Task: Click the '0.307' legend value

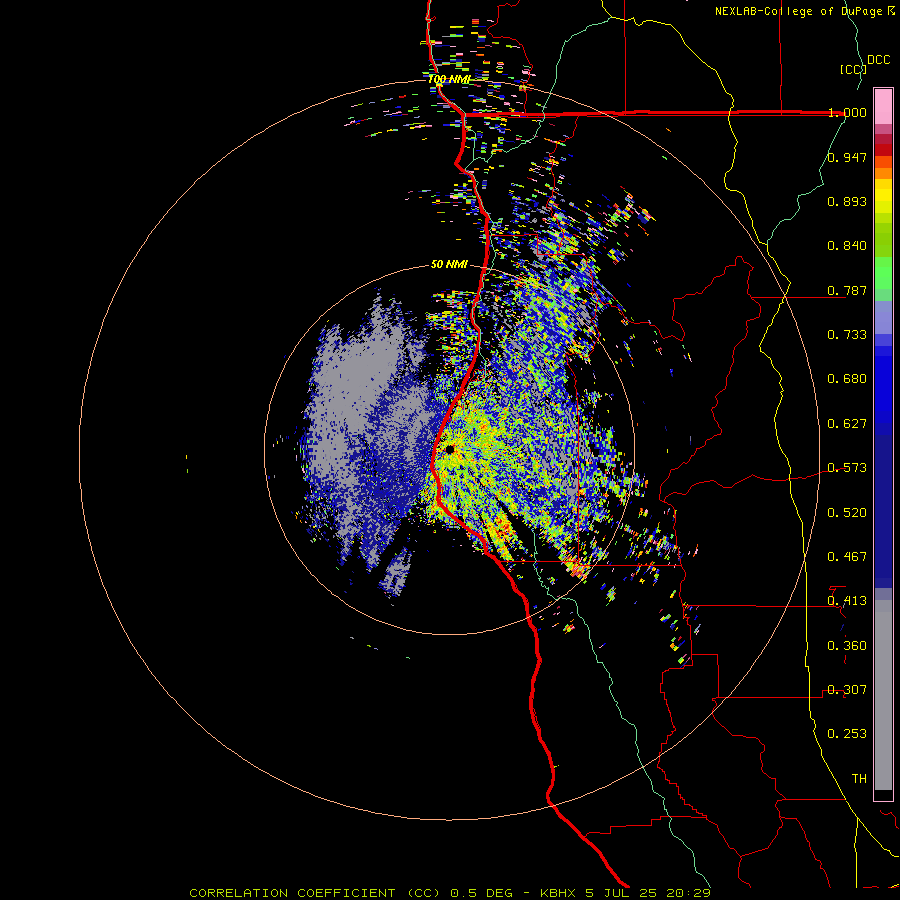Action: (847, 690)
